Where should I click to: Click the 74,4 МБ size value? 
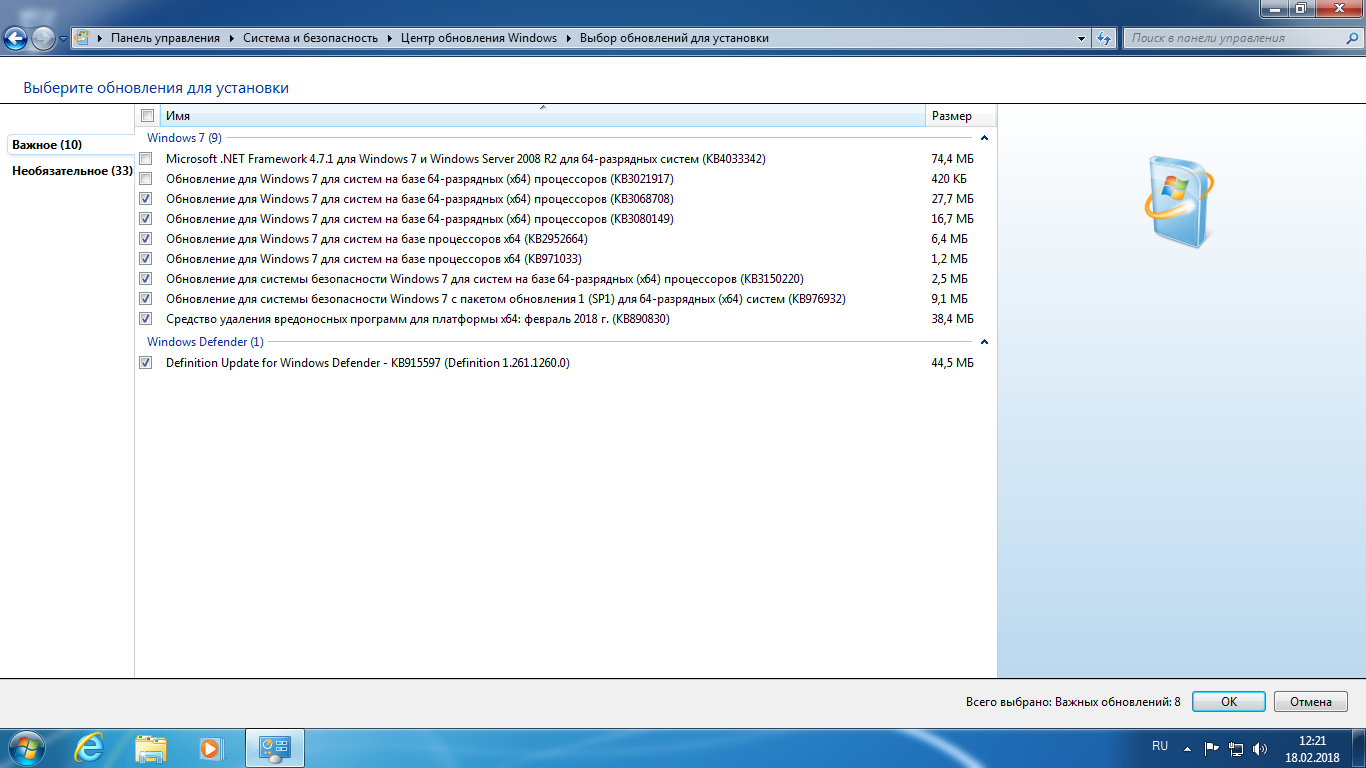pos(952,159)
